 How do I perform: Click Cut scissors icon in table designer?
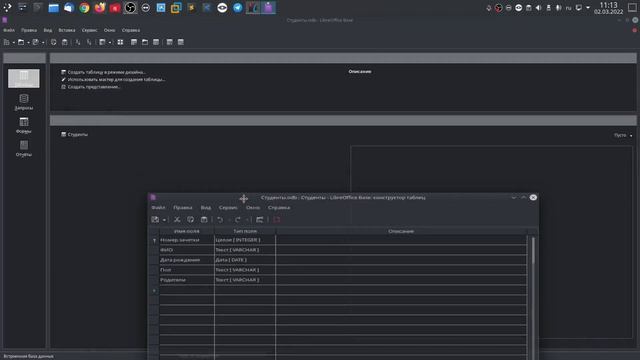[177, 220]
